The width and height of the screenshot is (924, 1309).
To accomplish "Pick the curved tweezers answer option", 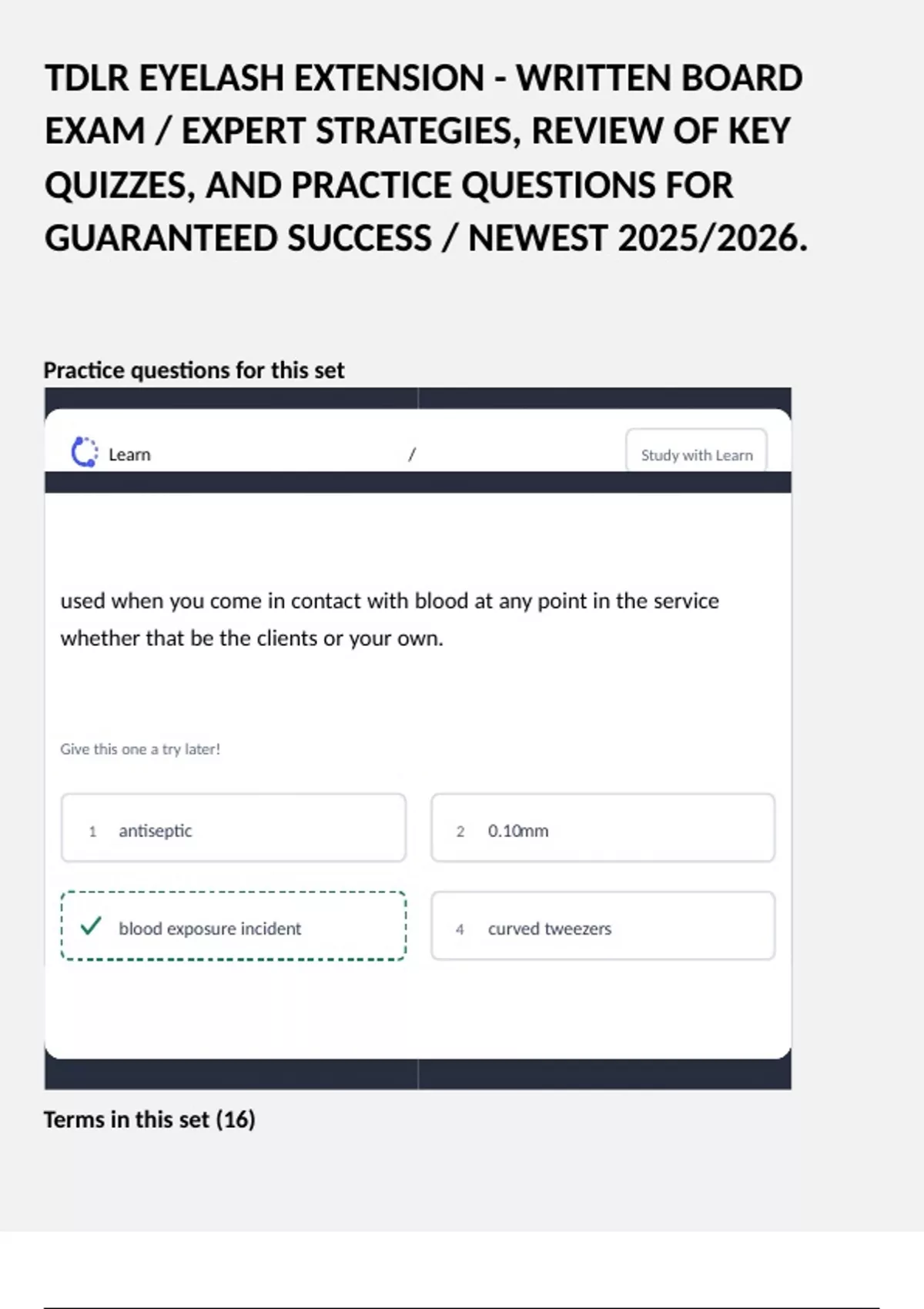I will 602,926.
